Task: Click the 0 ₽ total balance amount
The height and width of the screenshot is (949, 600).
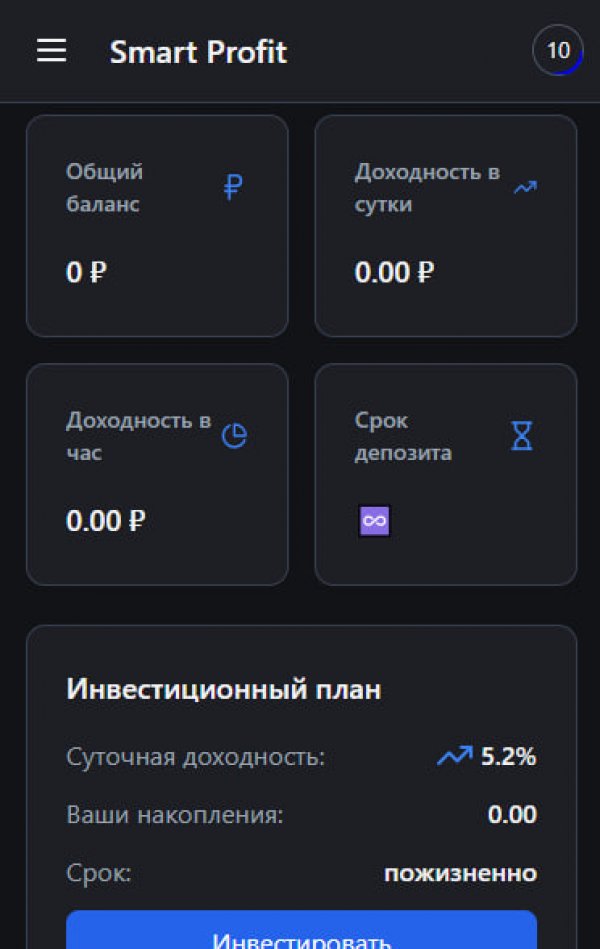Action: pyautogui.click(x=86, y=272)
